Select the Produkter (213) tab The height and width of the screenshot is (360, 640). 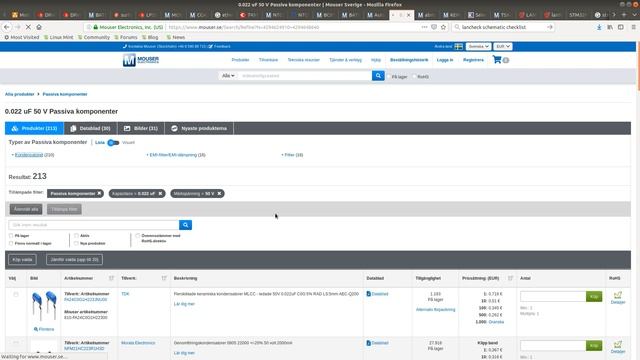pos(34,128)
